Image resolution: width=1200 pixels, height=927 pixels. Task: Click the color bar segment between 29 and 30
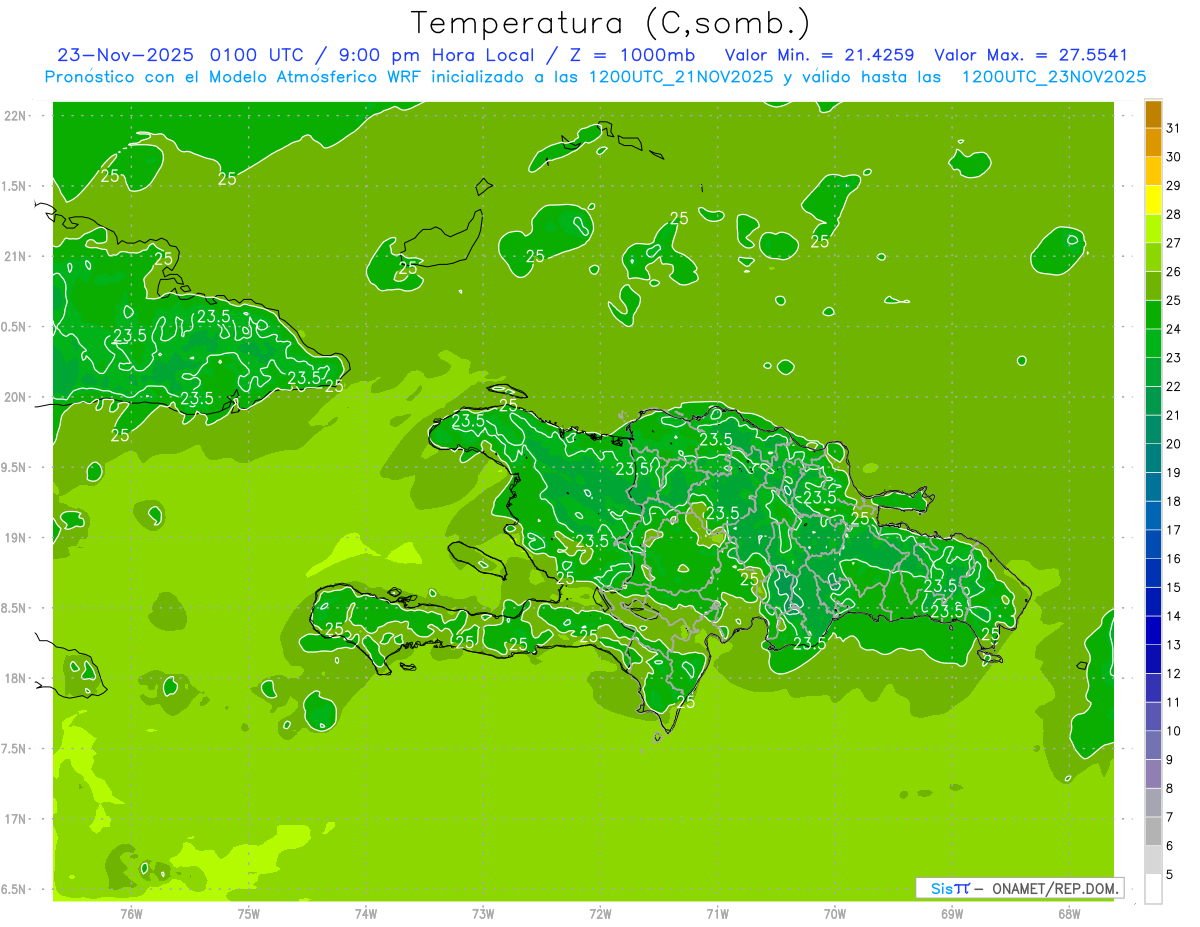tap(1153, 171)
